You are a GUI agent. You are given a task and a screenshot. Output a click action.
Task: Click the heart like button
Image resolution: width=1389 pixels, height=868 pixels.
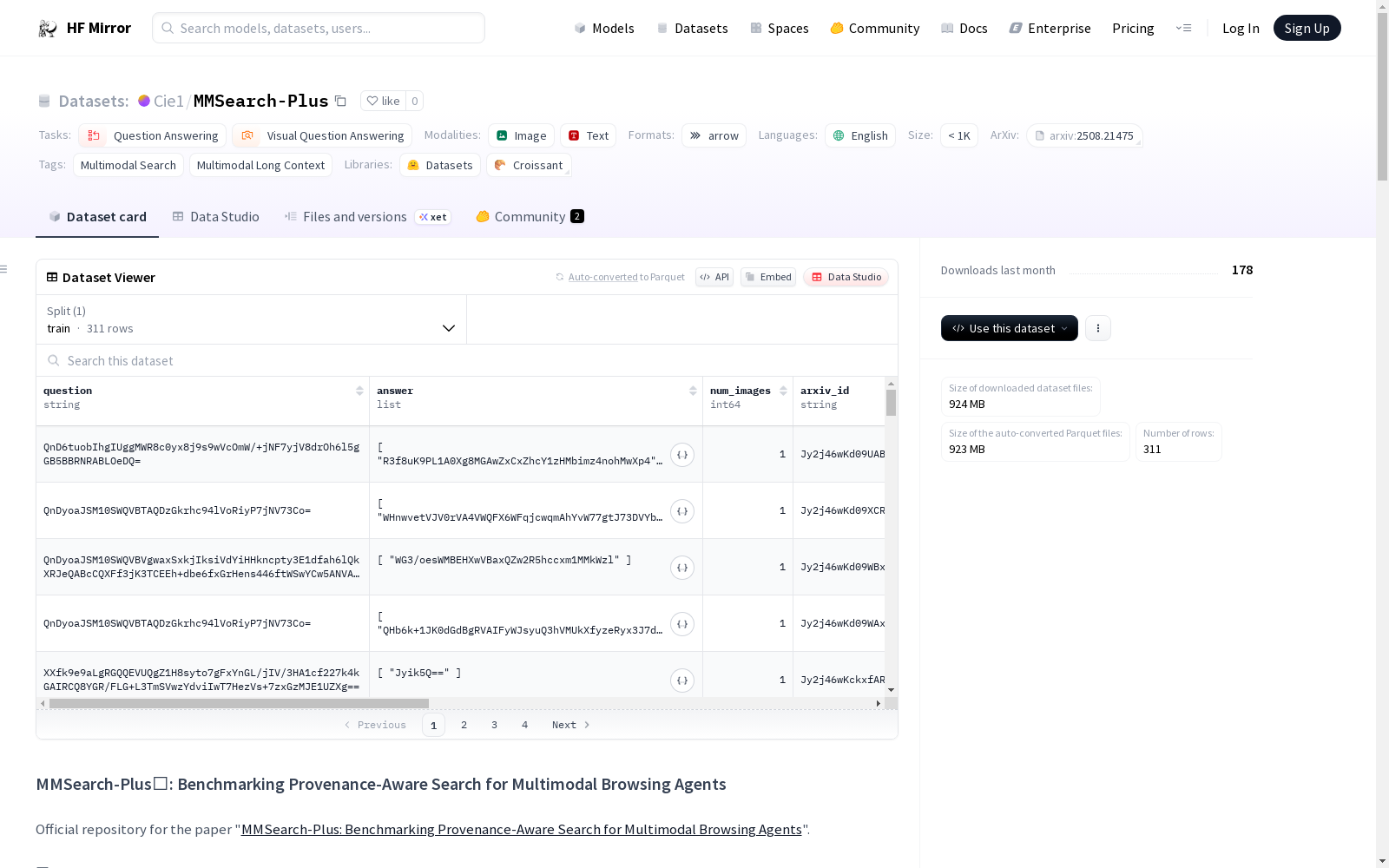[x=383, y=101]
